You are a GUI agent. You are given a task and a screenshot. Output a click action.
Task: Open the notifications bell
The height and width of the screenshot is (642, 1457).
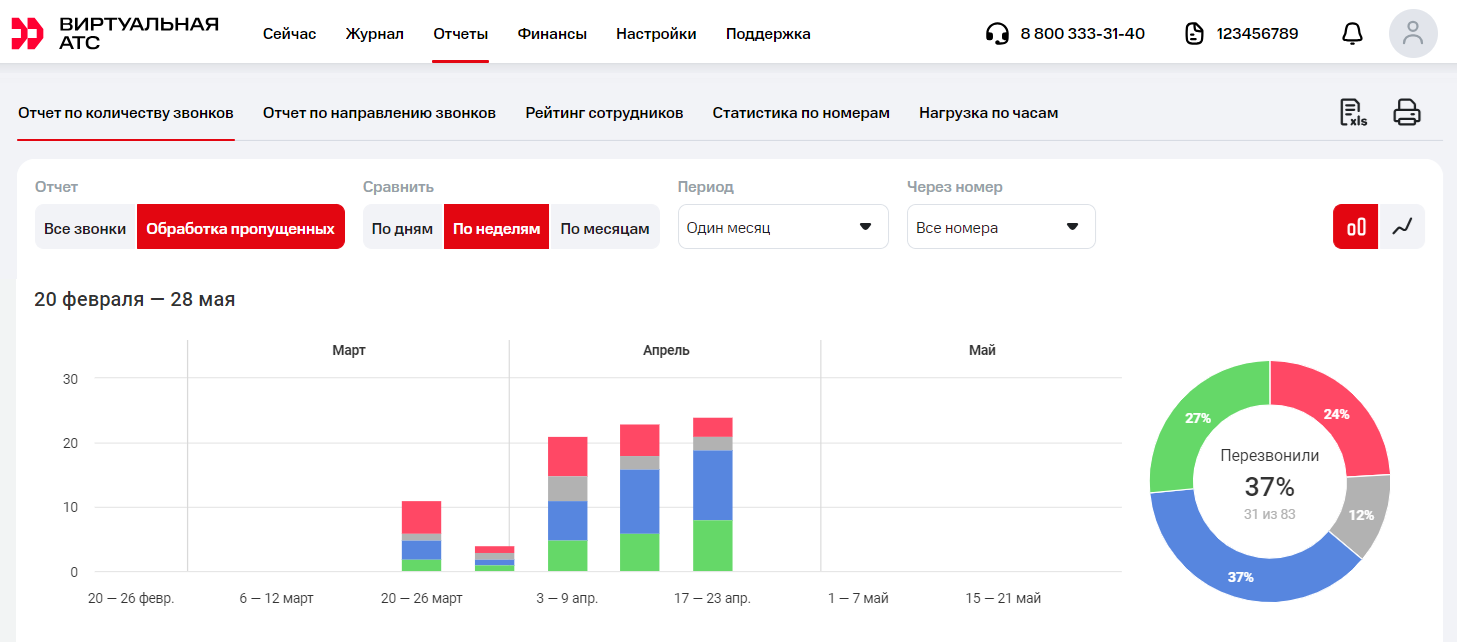(x=1352, y=34)
